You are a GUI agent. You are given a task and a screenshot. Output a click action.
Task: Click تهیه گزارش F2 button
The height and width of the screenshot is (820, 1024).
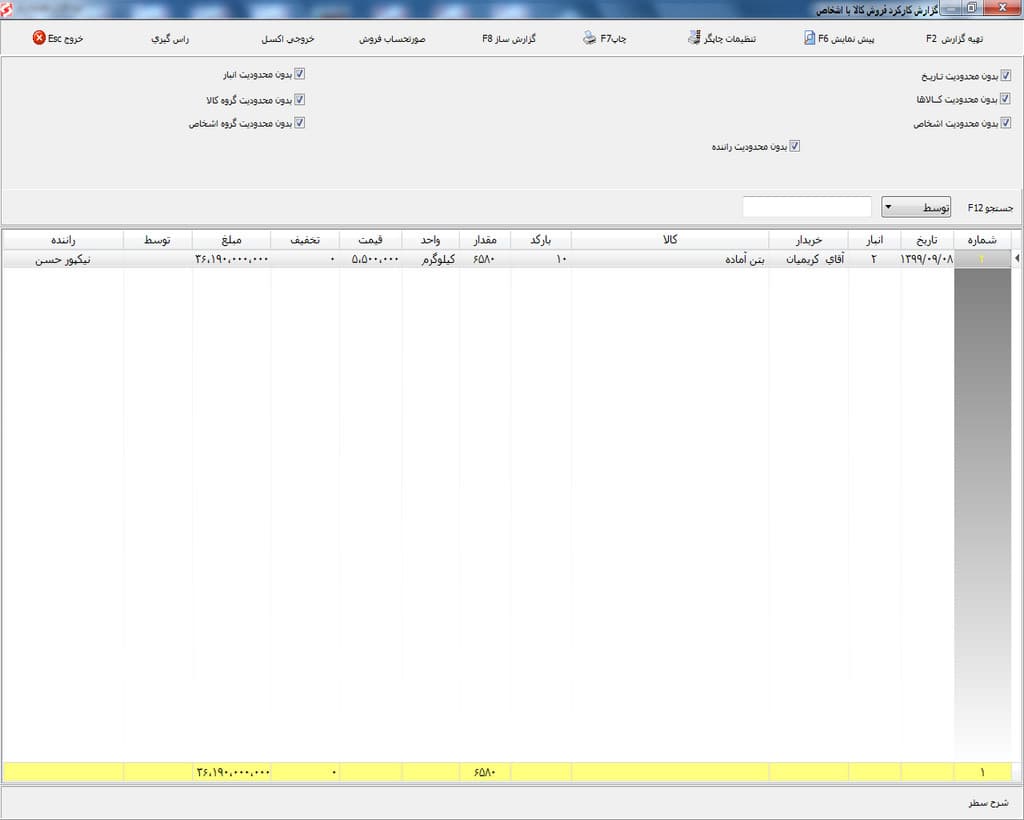coord(954,39)
